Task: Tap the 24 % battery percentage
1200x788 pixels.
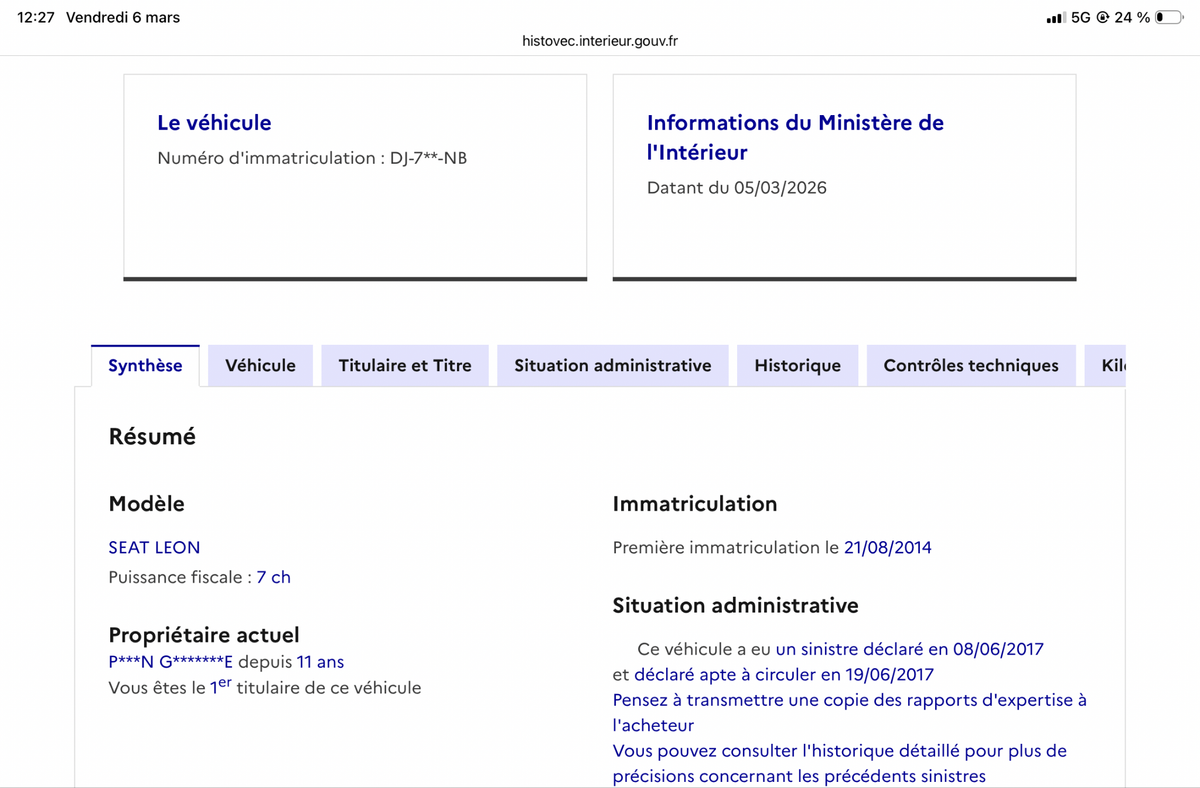Action: click(x=1132, y=18)
